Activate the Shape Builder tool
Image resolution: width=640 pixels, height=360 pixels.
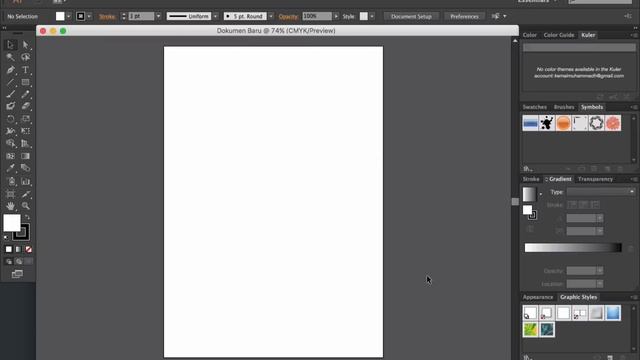pyautogui.click(x=10, y=143)
